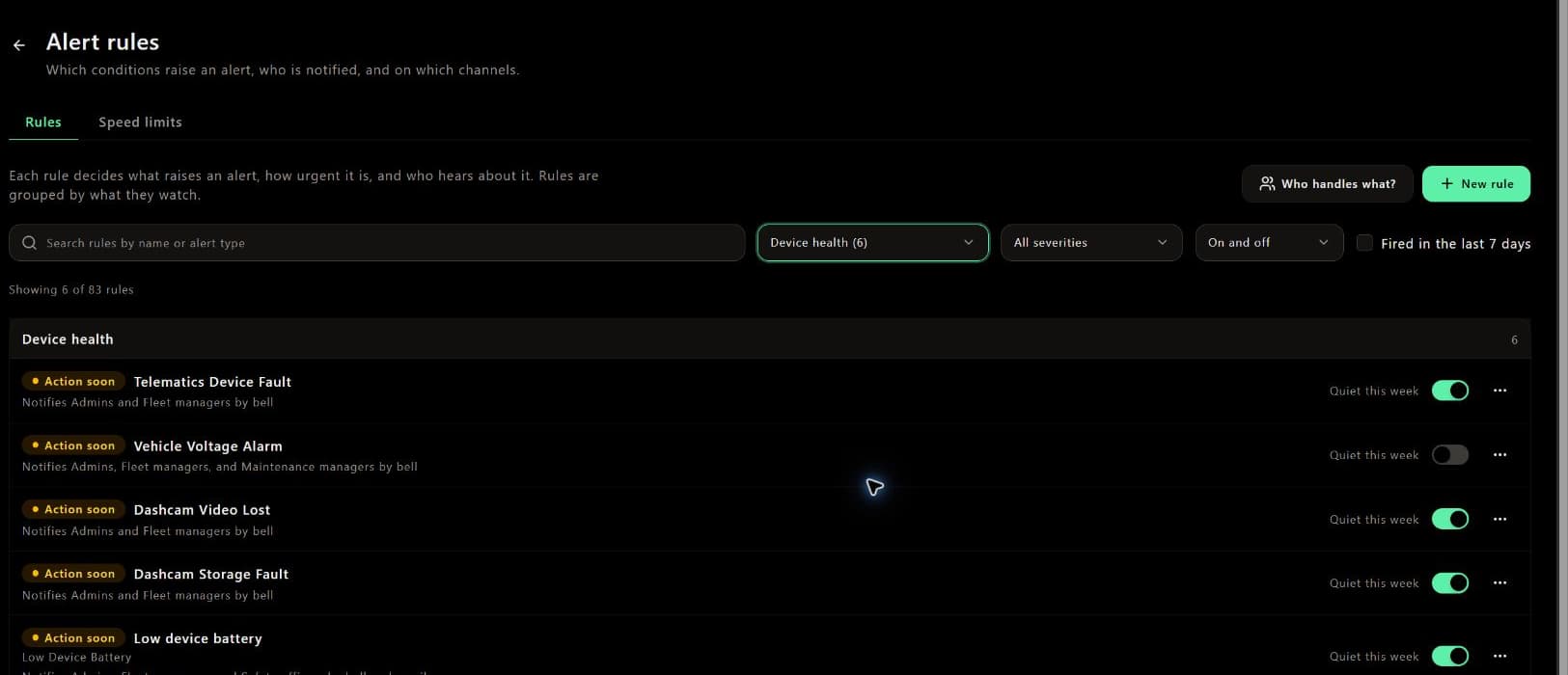Viewport: 1568px width, 675px height.
Task: Click Action soon badge on Low device battery
Action: click(x=73, y=638)
